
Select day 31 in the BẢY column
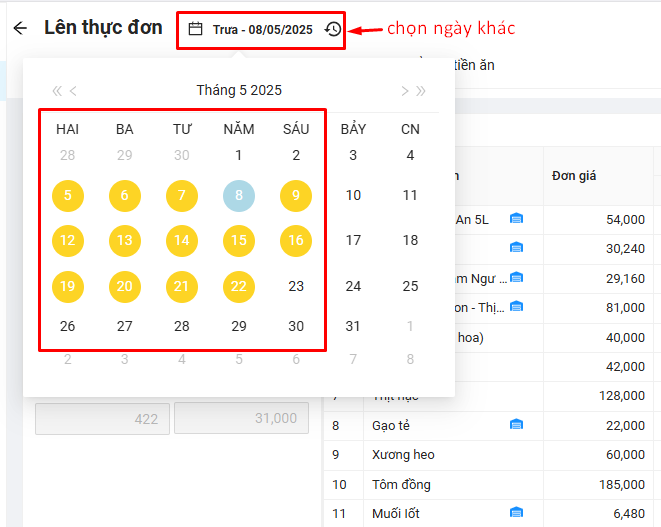click(353, 326)
